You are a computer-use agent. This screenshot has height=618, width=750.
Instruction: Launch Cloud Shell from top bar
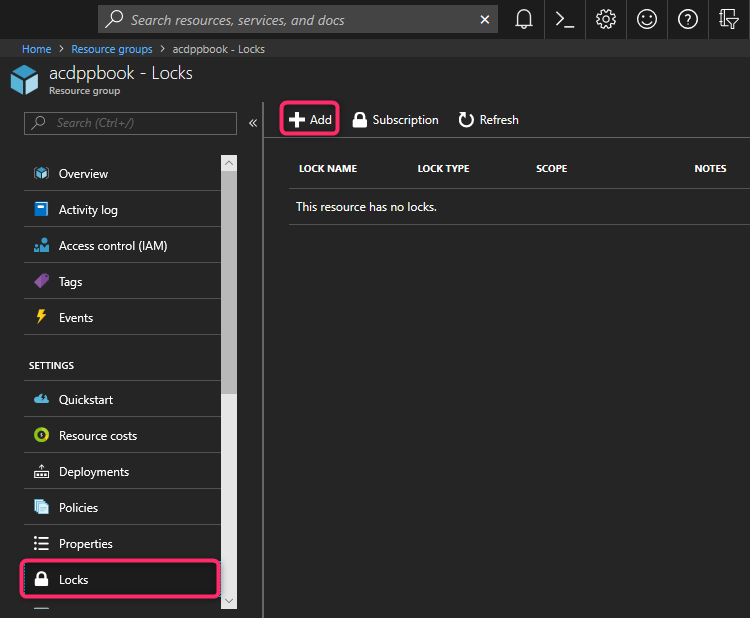coord(564,19)
